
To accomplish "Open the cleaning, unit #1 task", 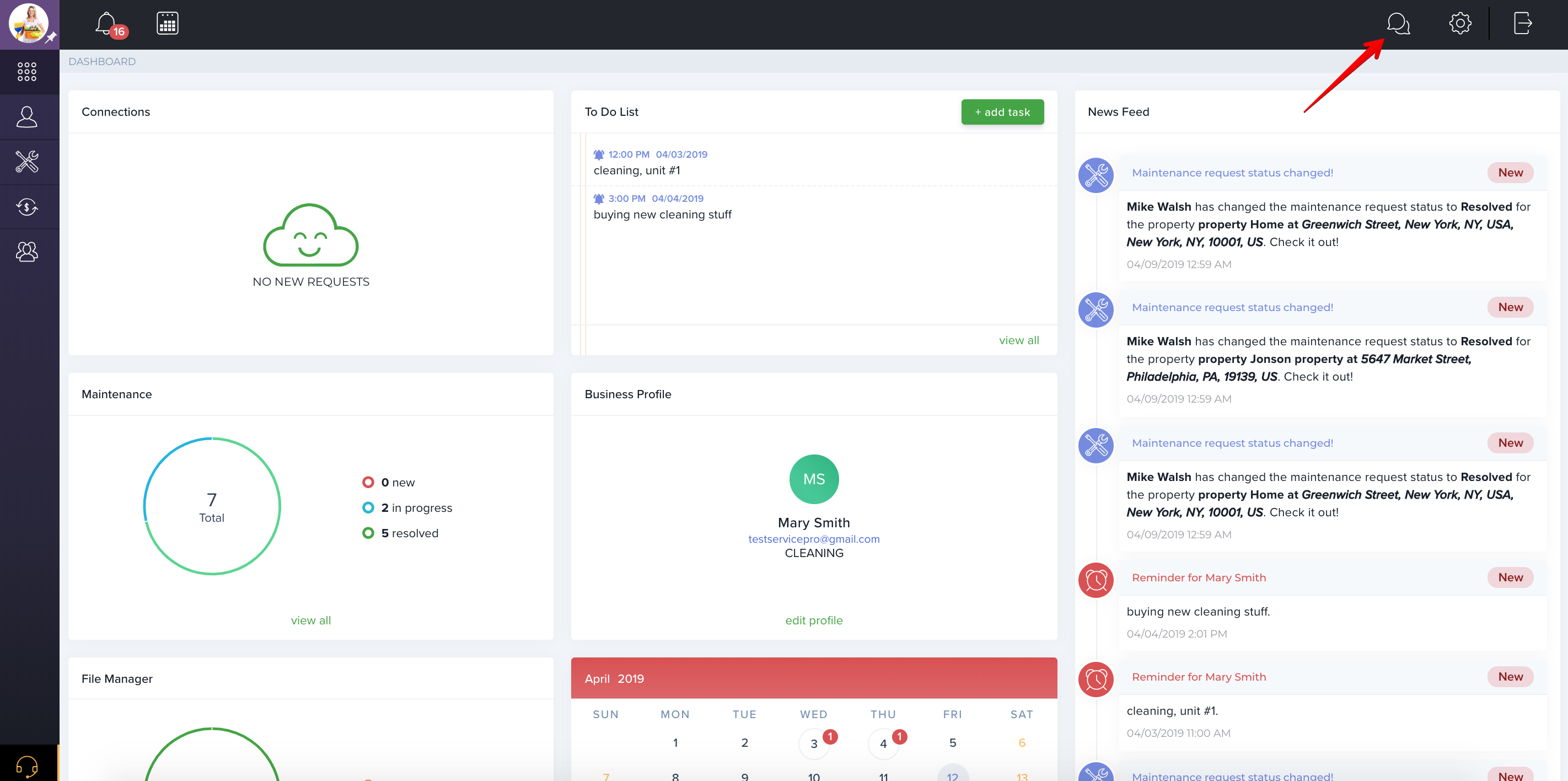I will tap(637, 170).
